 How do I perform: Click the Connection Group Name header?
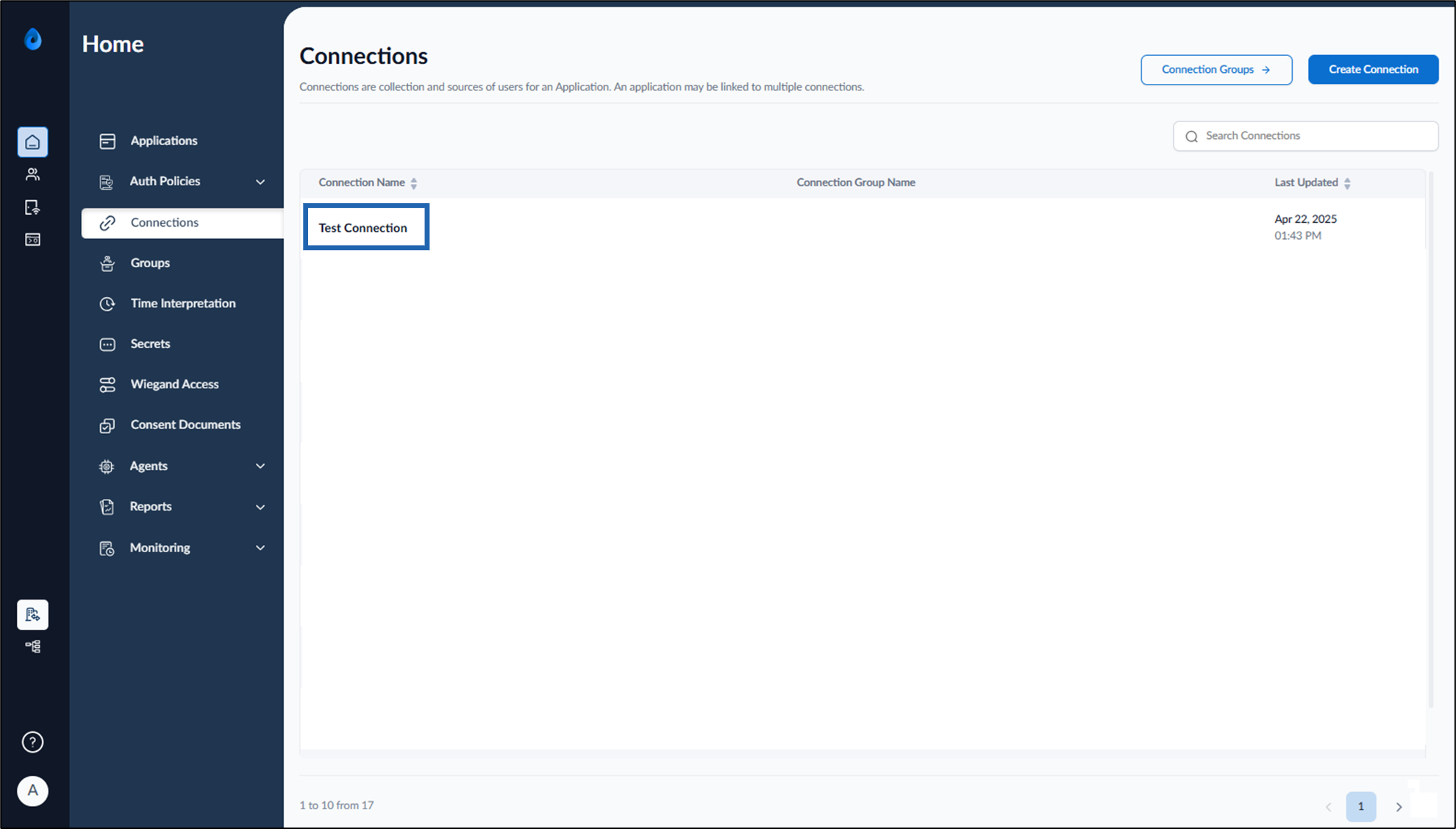point(856,182)
